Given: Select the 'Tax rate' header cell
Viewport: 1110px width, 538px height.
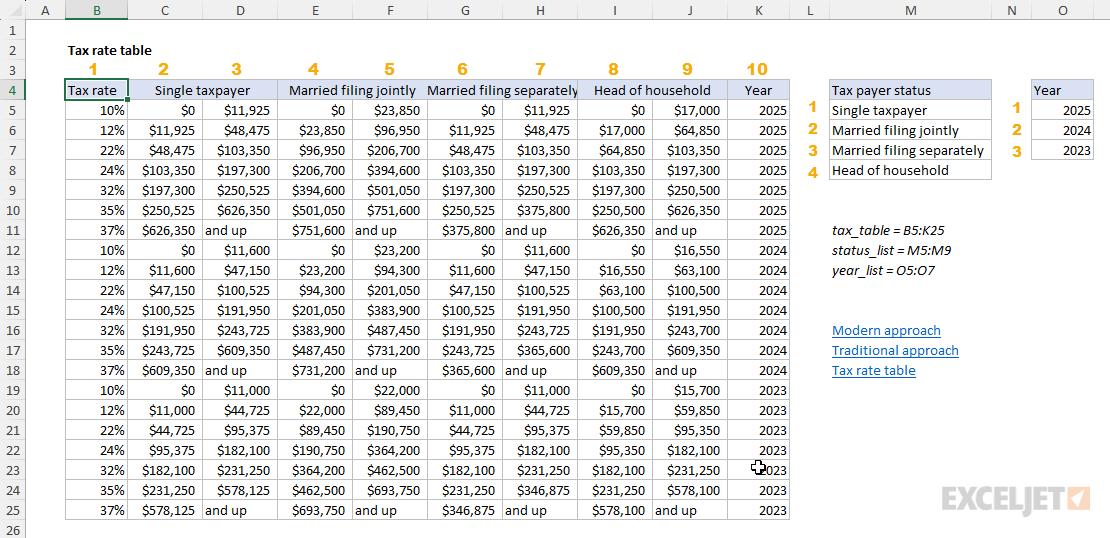Looking at the screenshot, I should click(x=96, y=90).
